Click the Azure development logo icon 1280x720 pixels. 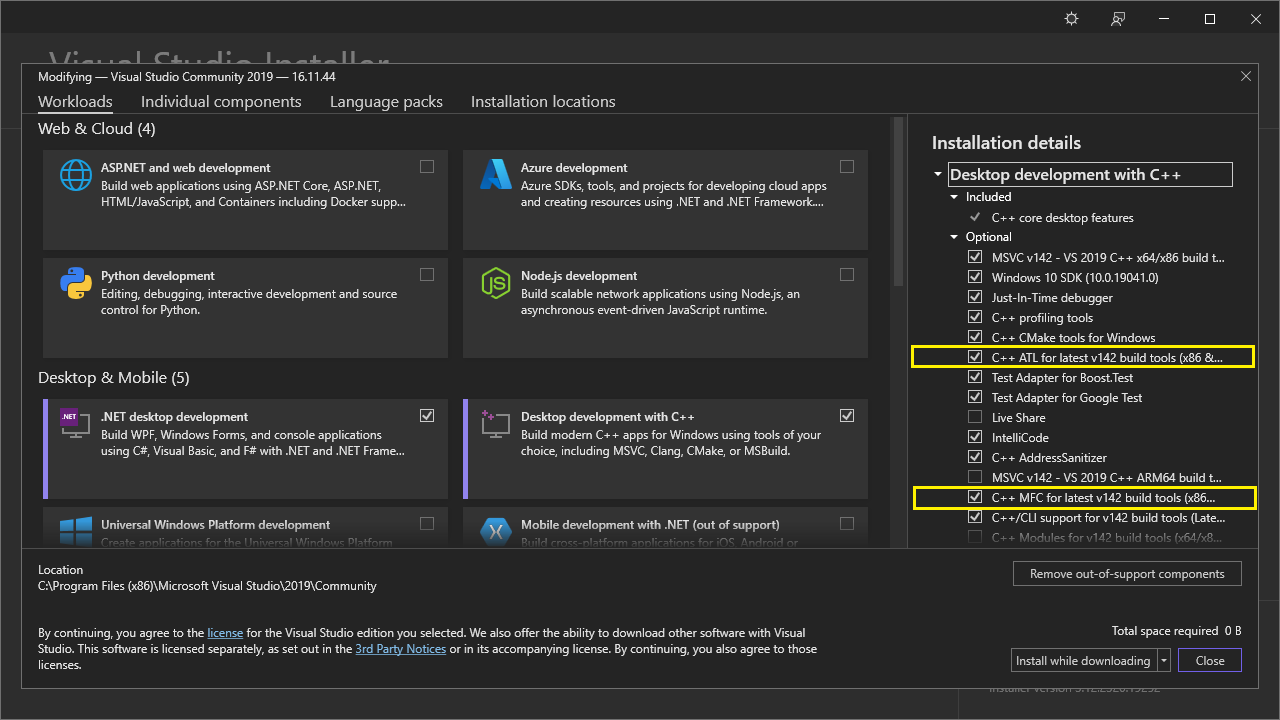496,176
